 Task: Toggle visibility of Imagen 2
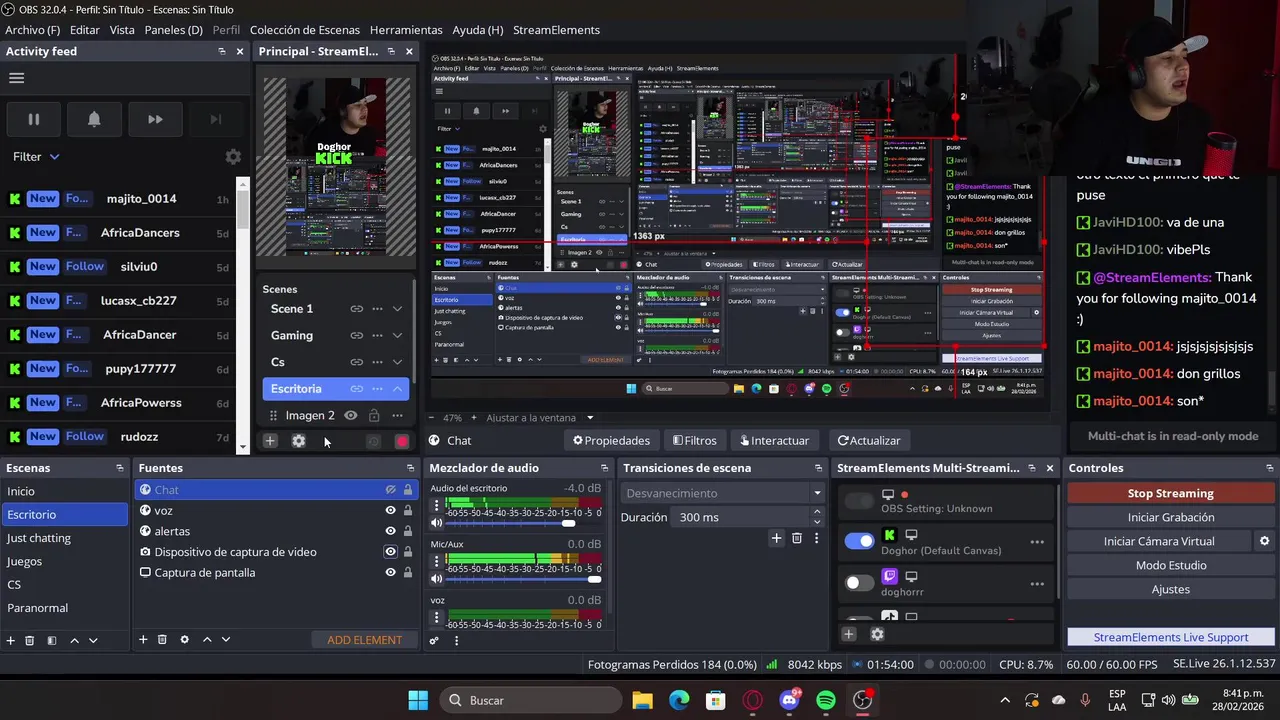tap(351, 415)
